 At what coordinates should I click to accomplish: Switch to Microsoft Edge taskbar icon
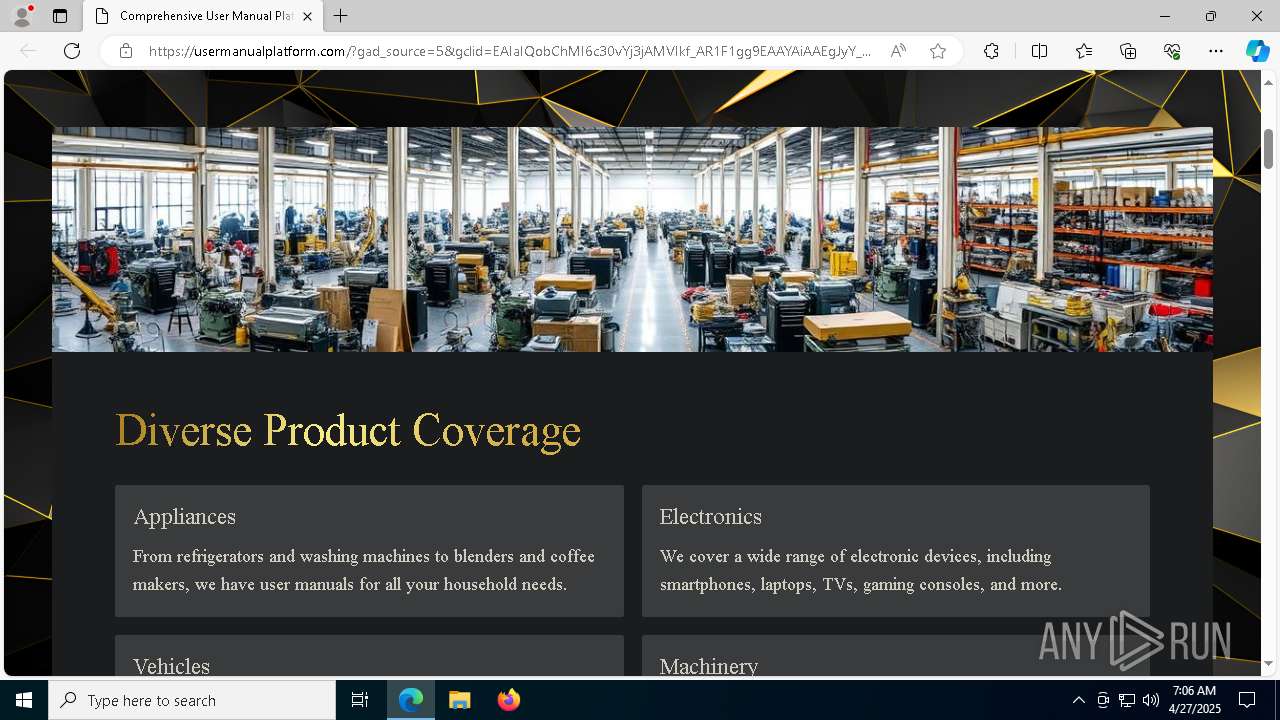[411, 700]
